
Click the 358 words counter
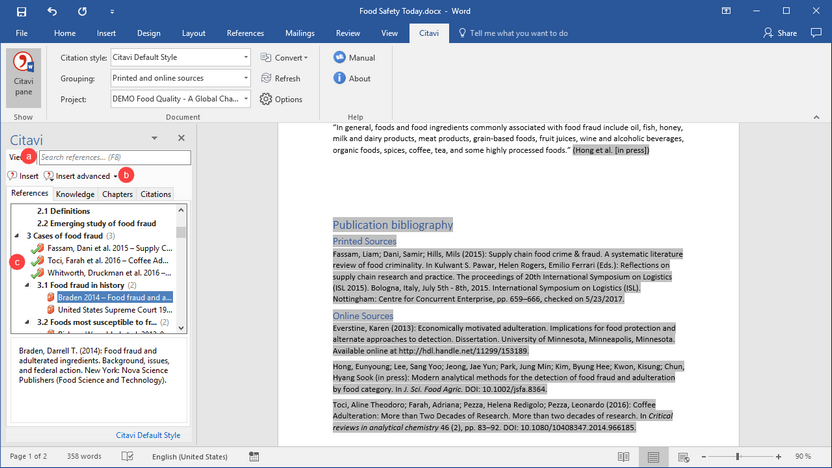point(84,456)
